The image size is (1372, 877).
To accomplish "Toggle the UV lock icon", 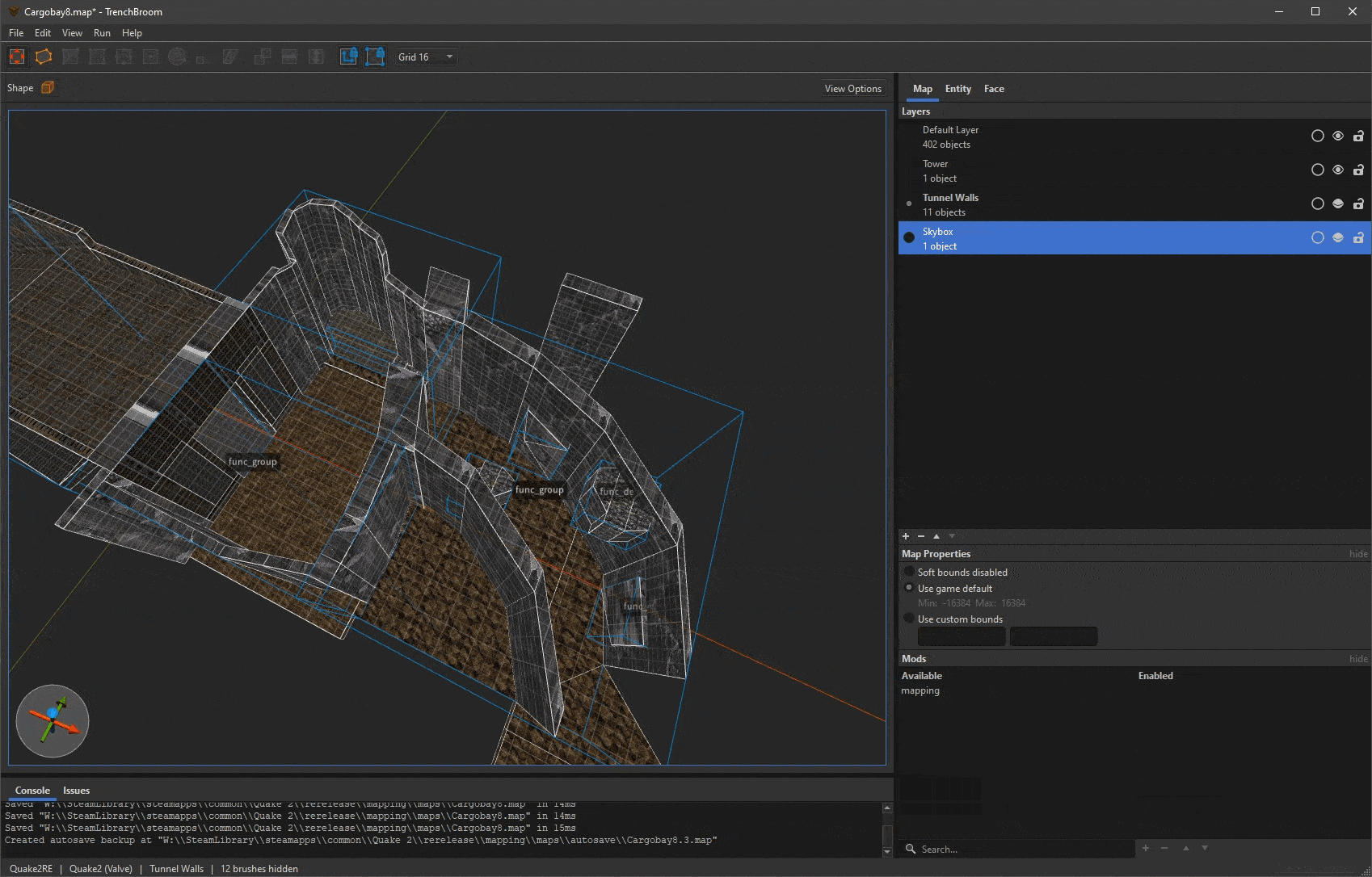I will [x=375, y=57].
